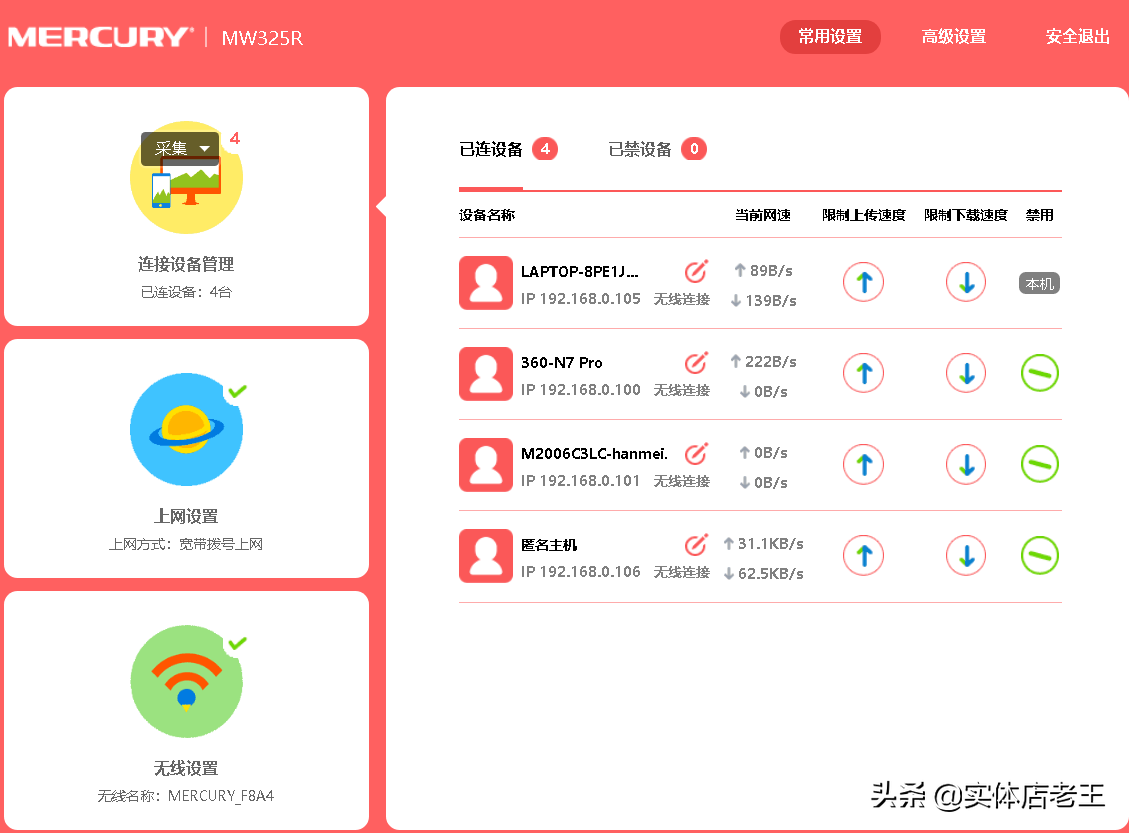Open edit options for the LAPTOP device avatar
The image size is (1129, 833).
[x=485, y=282]
